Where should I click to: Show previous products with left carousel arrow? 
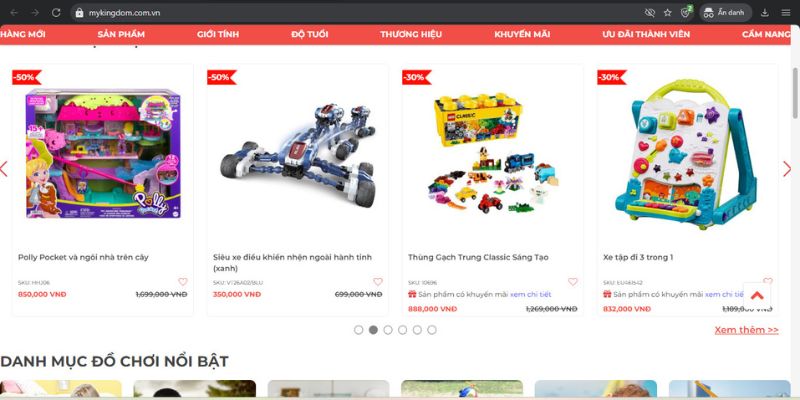4,169
